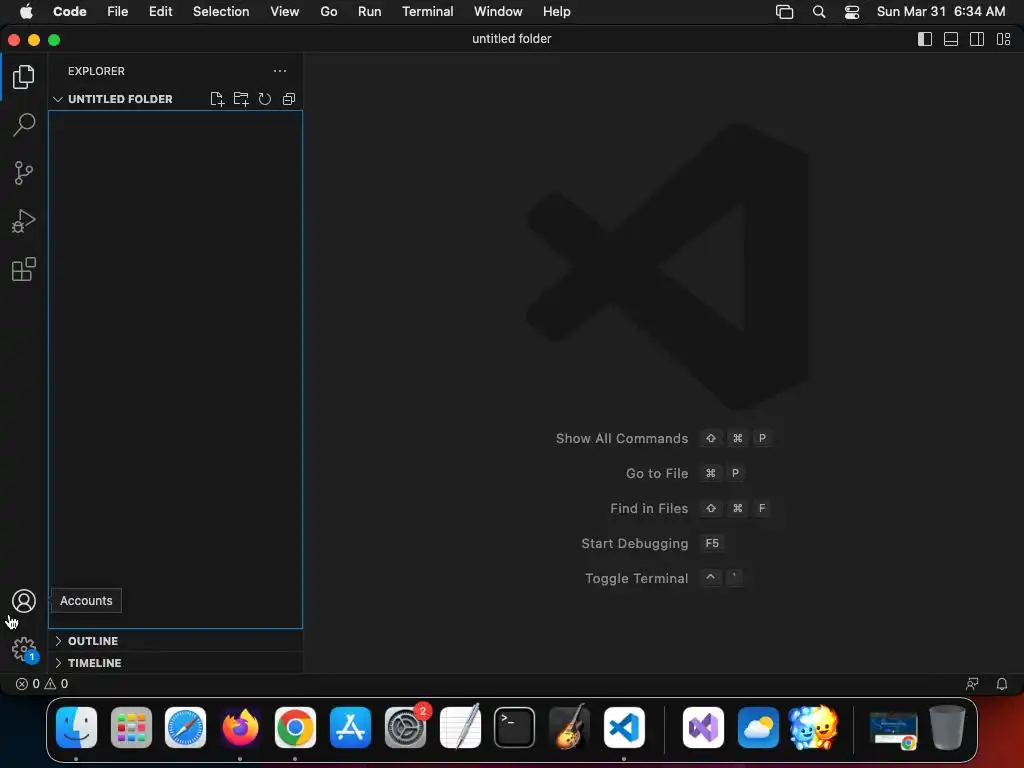Open the Accounts menu icon

24,601
